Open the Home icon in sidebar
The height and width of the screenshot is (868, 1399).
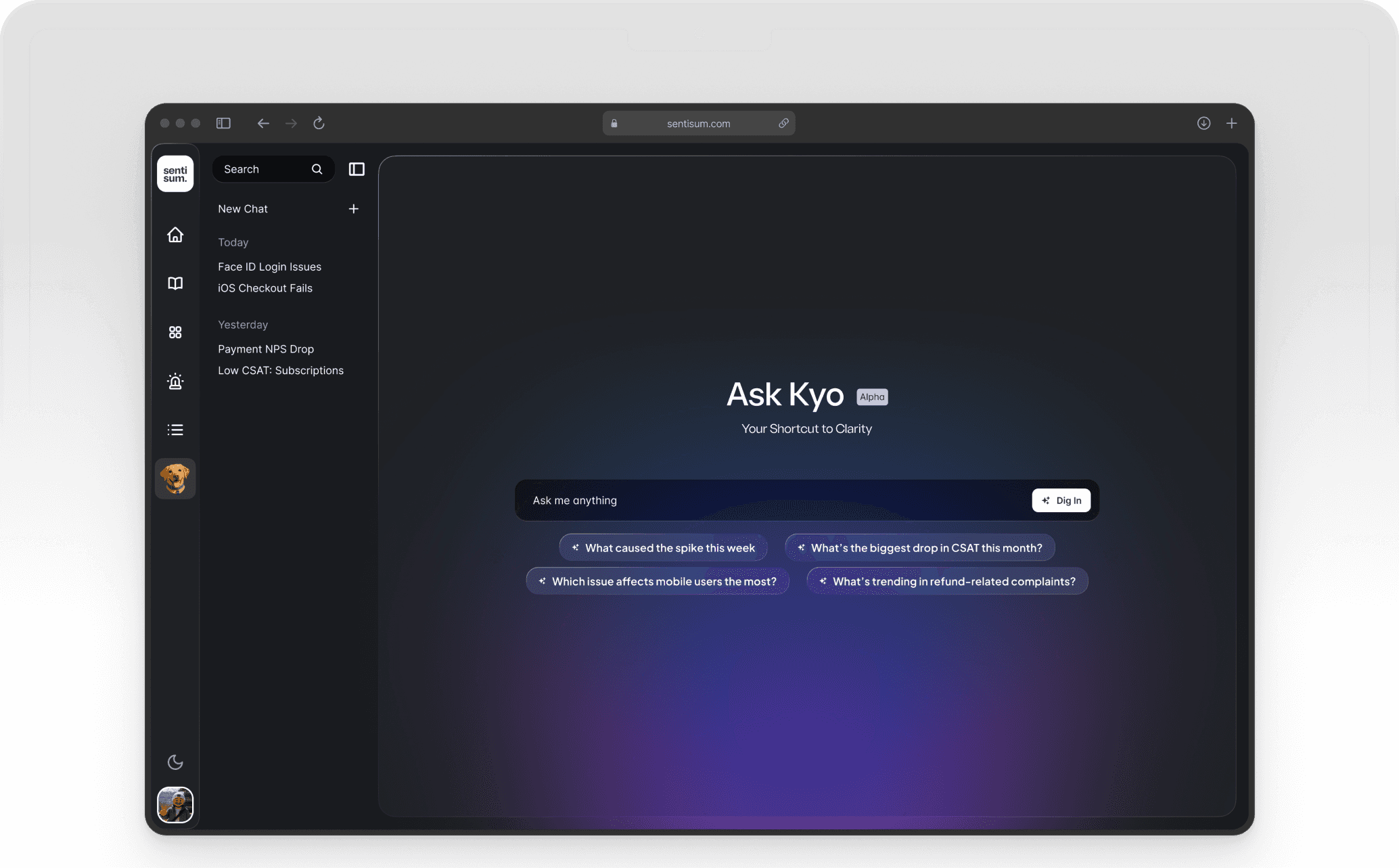[x=175, y=235]
